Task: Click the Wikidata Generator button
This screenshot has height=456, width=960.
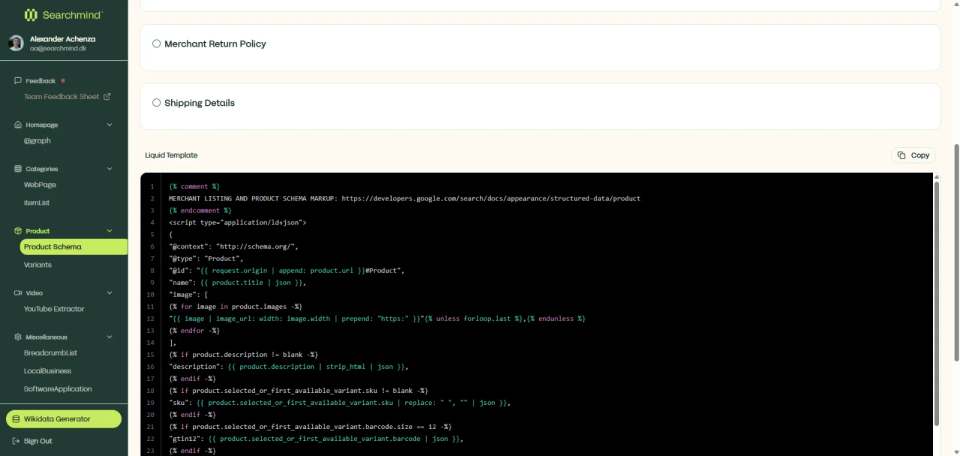Action: tap(64, 419)
